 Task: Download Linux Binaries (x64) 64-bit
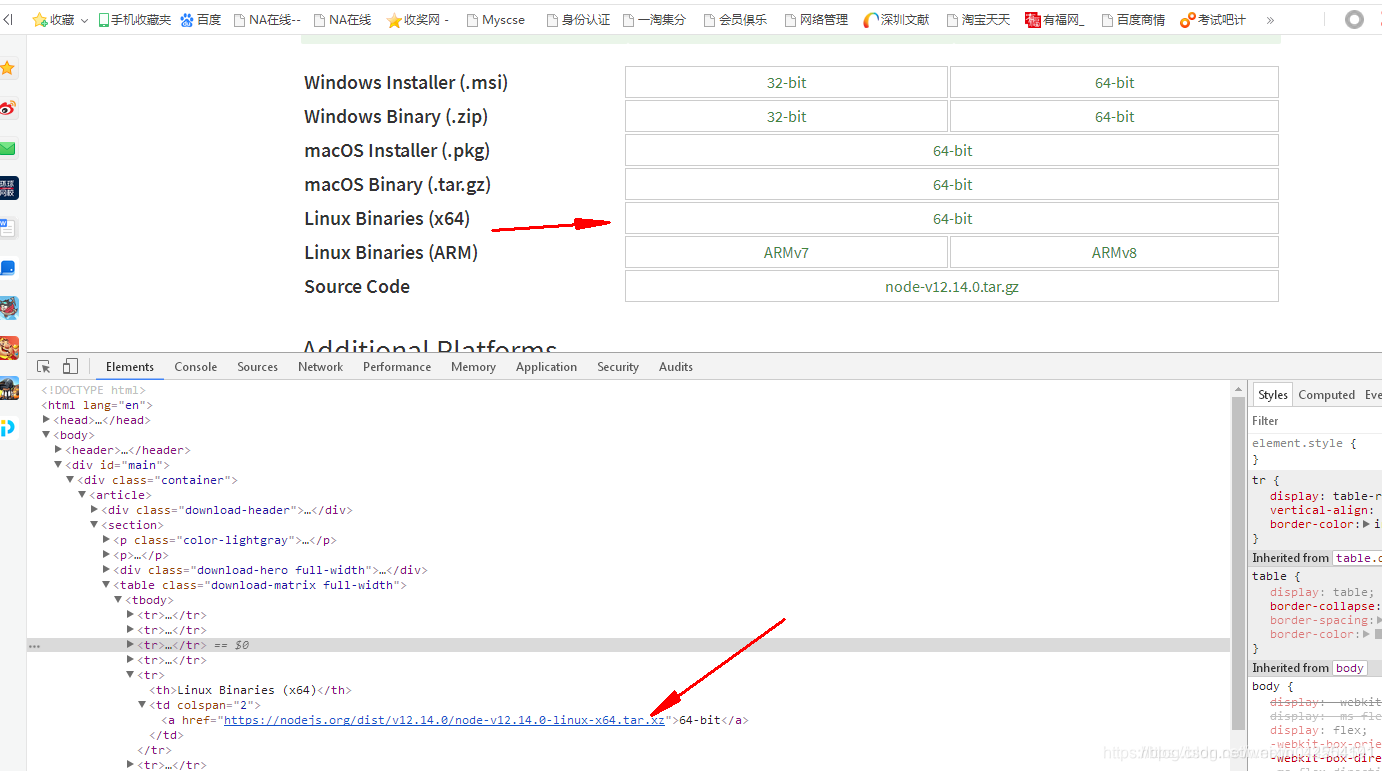952,219
